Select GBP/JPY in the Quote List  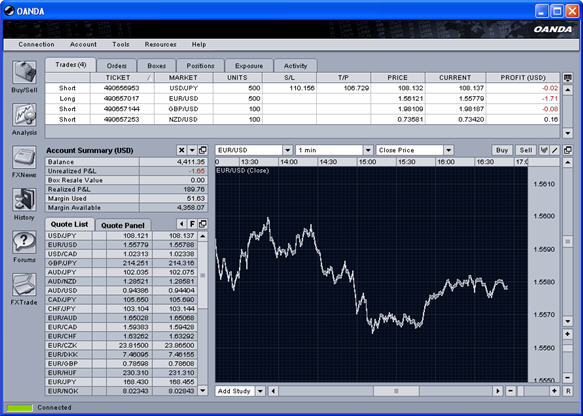[x=122, y=263]
